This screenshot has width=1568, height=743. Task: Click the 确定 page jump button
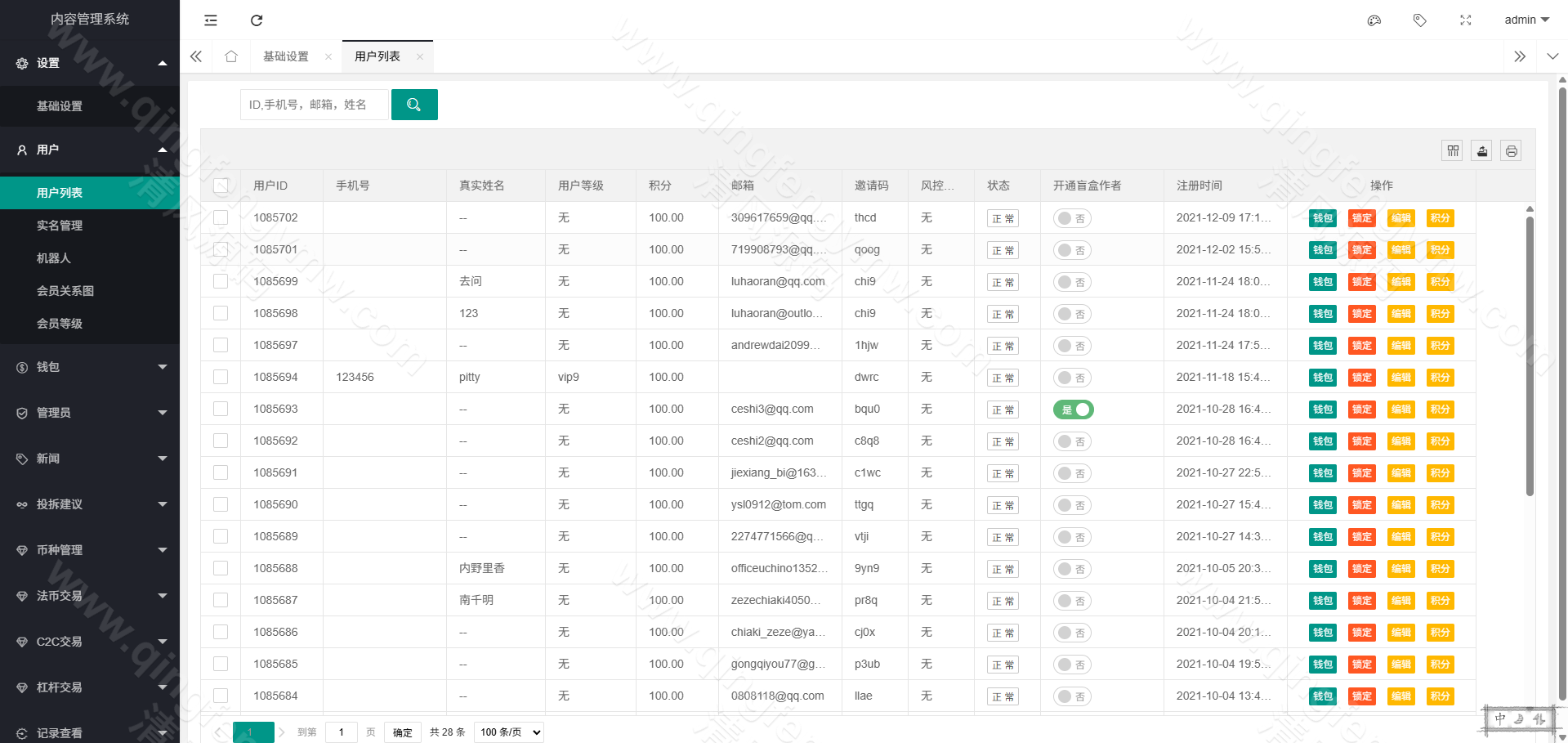[403, 732]
